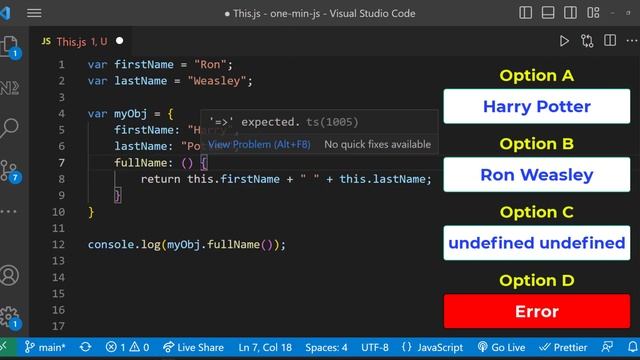
Task: Click View Problem (Alt+F8) link
Action: pyautogui.click(x=259, y=144)
